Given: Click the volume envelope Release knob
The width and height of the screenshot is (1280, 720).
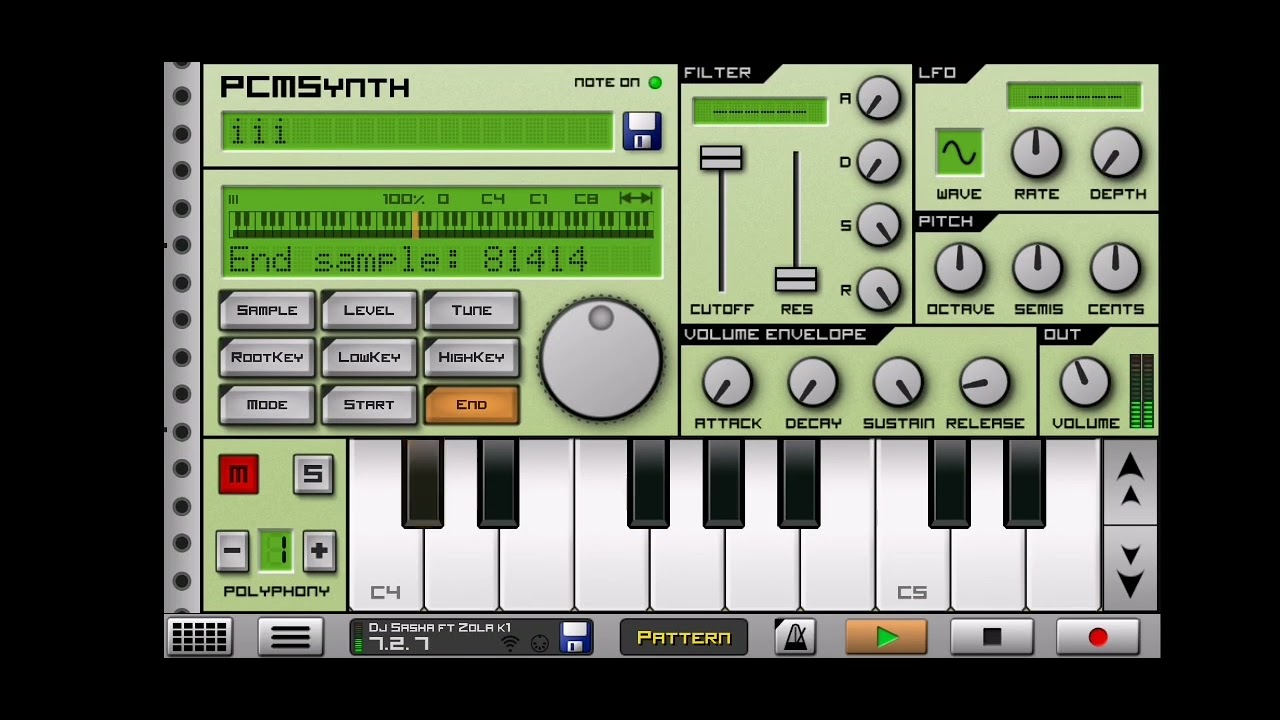Looking at the screenshot, I should [x=984, y=383].
